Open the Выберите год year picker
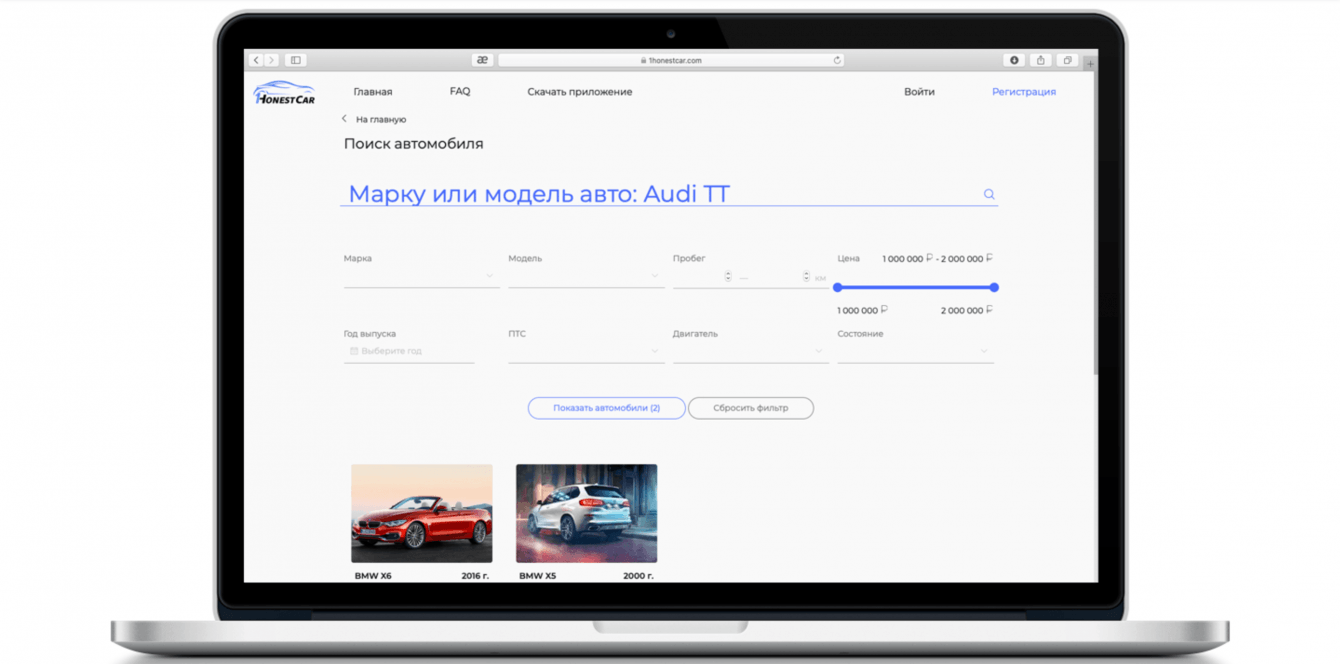Screen dimensions: 1340x664 click(x=409, y=351)
